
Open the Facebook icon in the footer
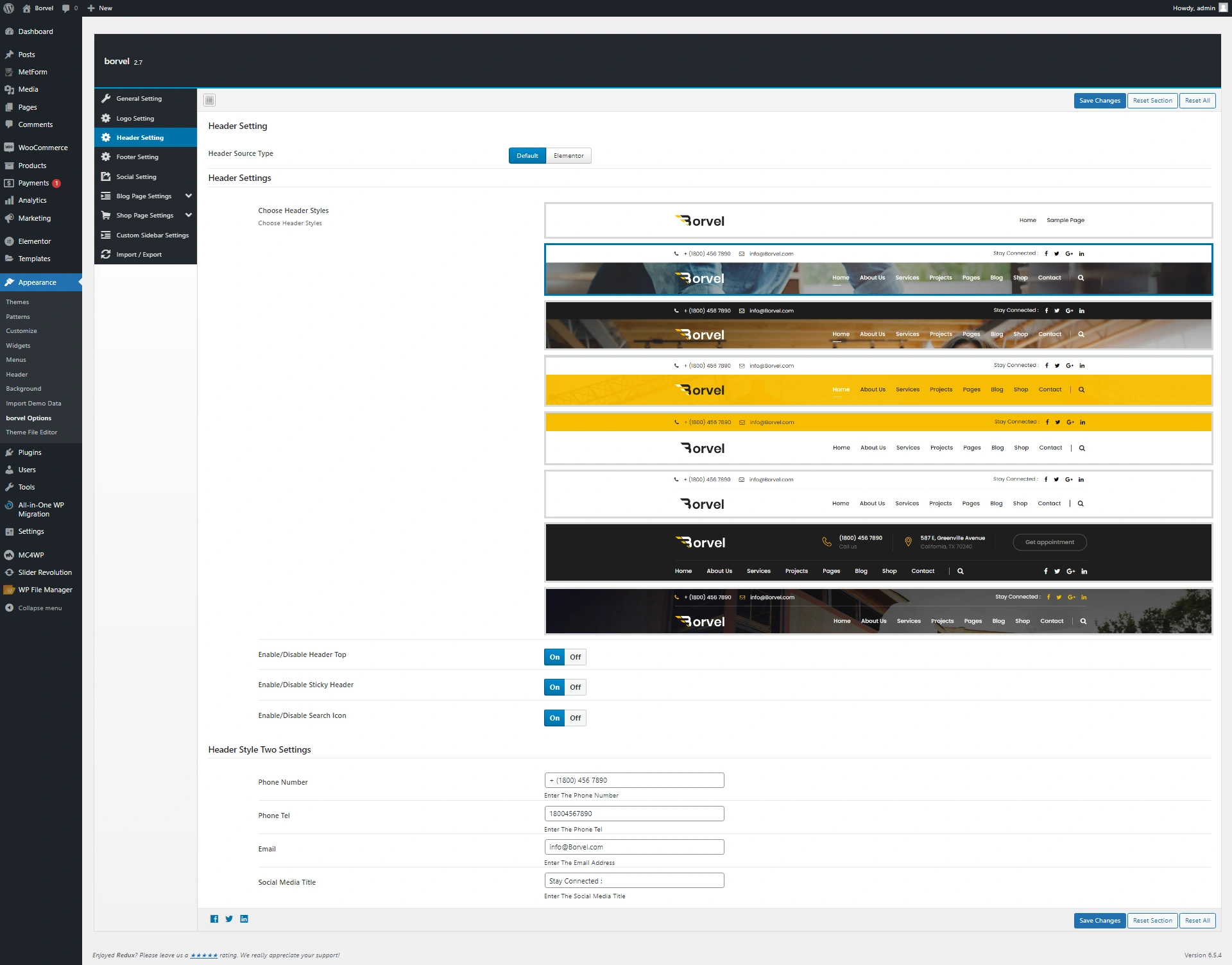[214, 919]
